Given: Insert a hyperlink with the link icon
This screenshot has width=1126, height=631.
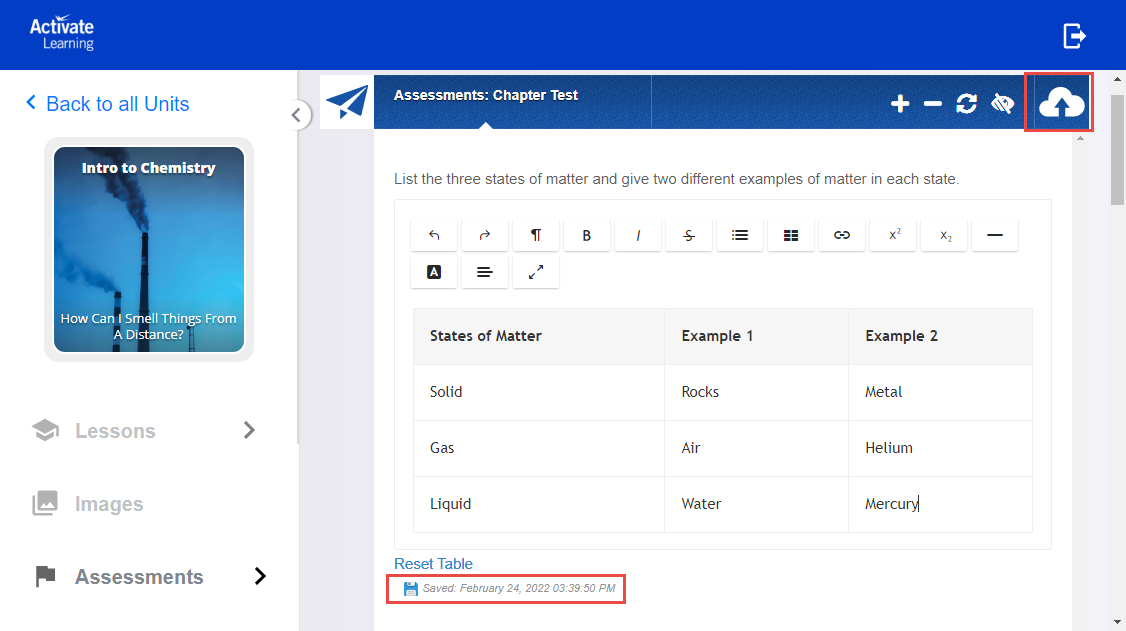Looking at the screenshot, I should [842, 235].
